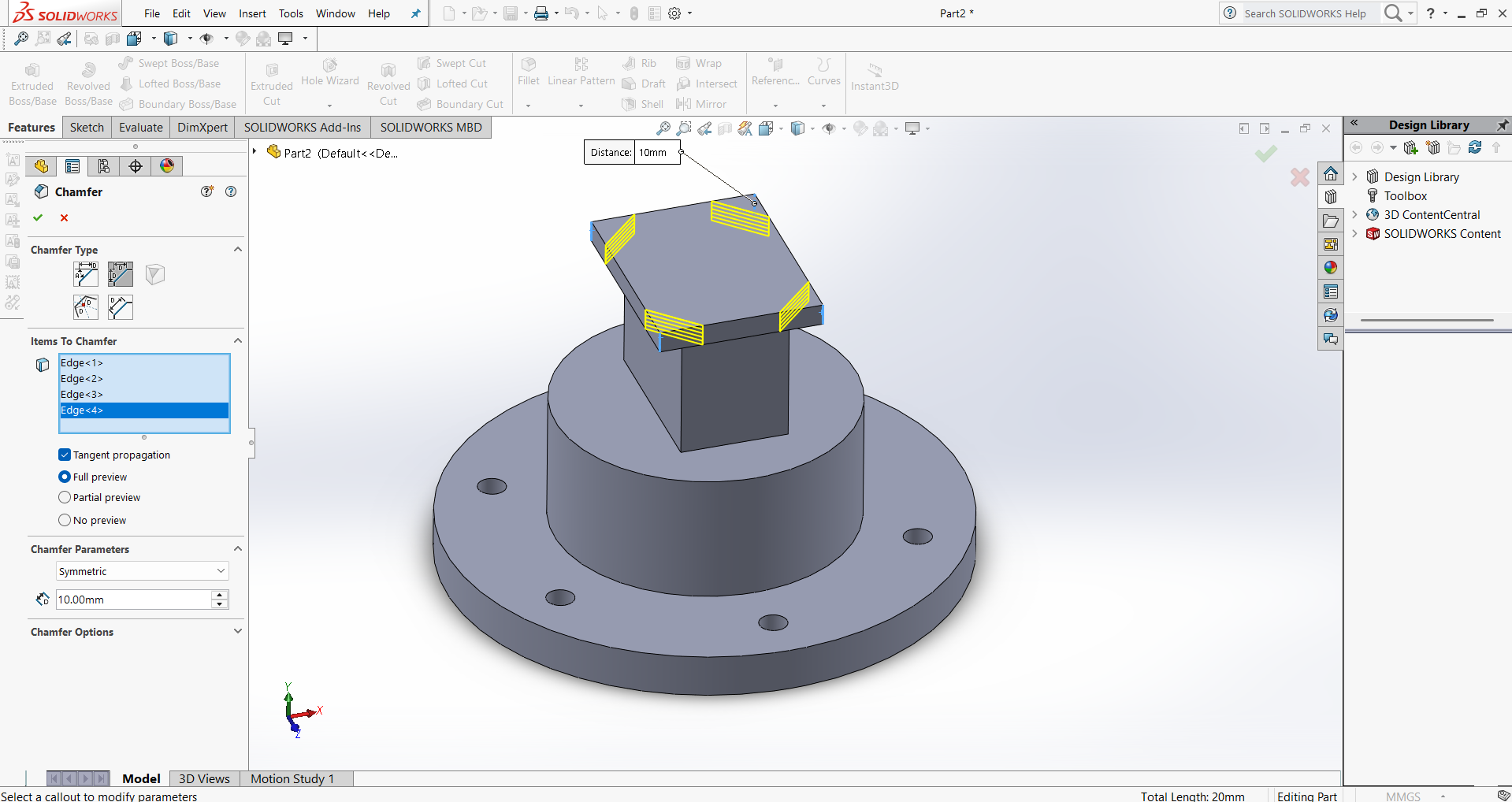Cancel chamfer with red X in panel
This screenshot has height=802, width=1512.
point(65,217)
